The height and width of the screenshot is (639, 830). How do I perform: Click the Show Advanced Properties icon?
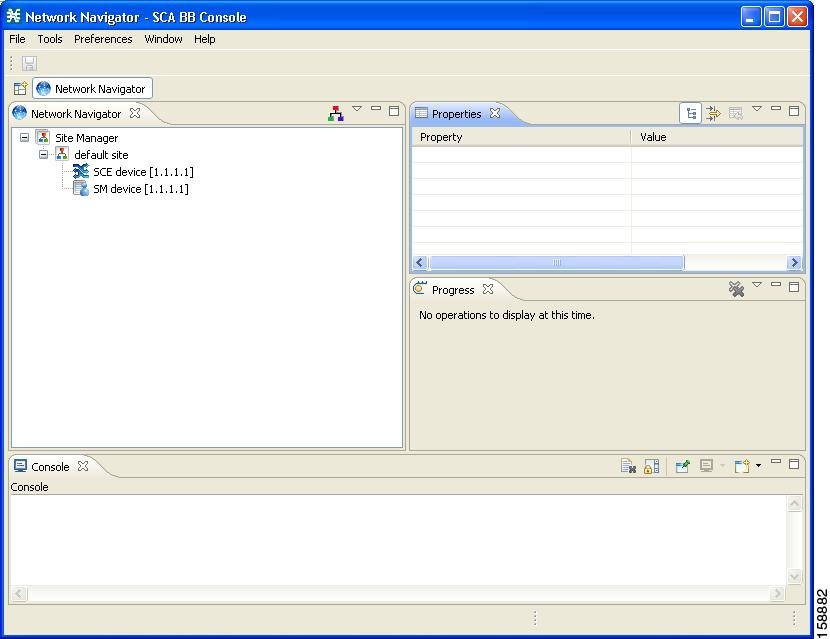point(713,113)
